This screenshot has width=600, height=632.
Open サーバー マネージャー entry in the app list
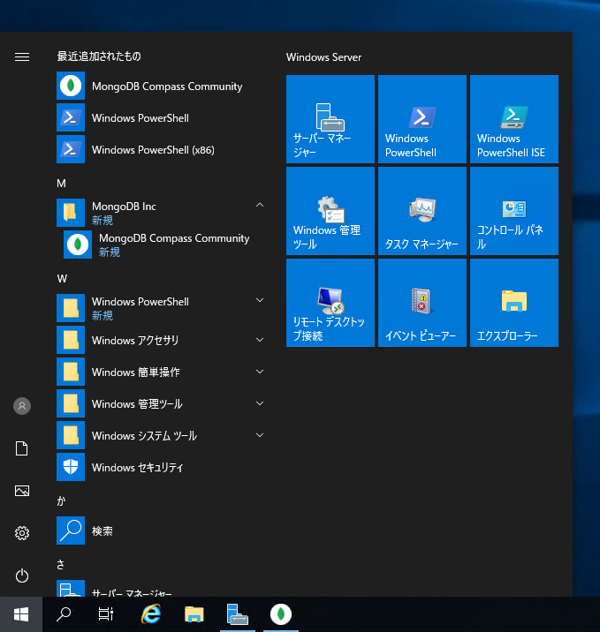point(161,589)
